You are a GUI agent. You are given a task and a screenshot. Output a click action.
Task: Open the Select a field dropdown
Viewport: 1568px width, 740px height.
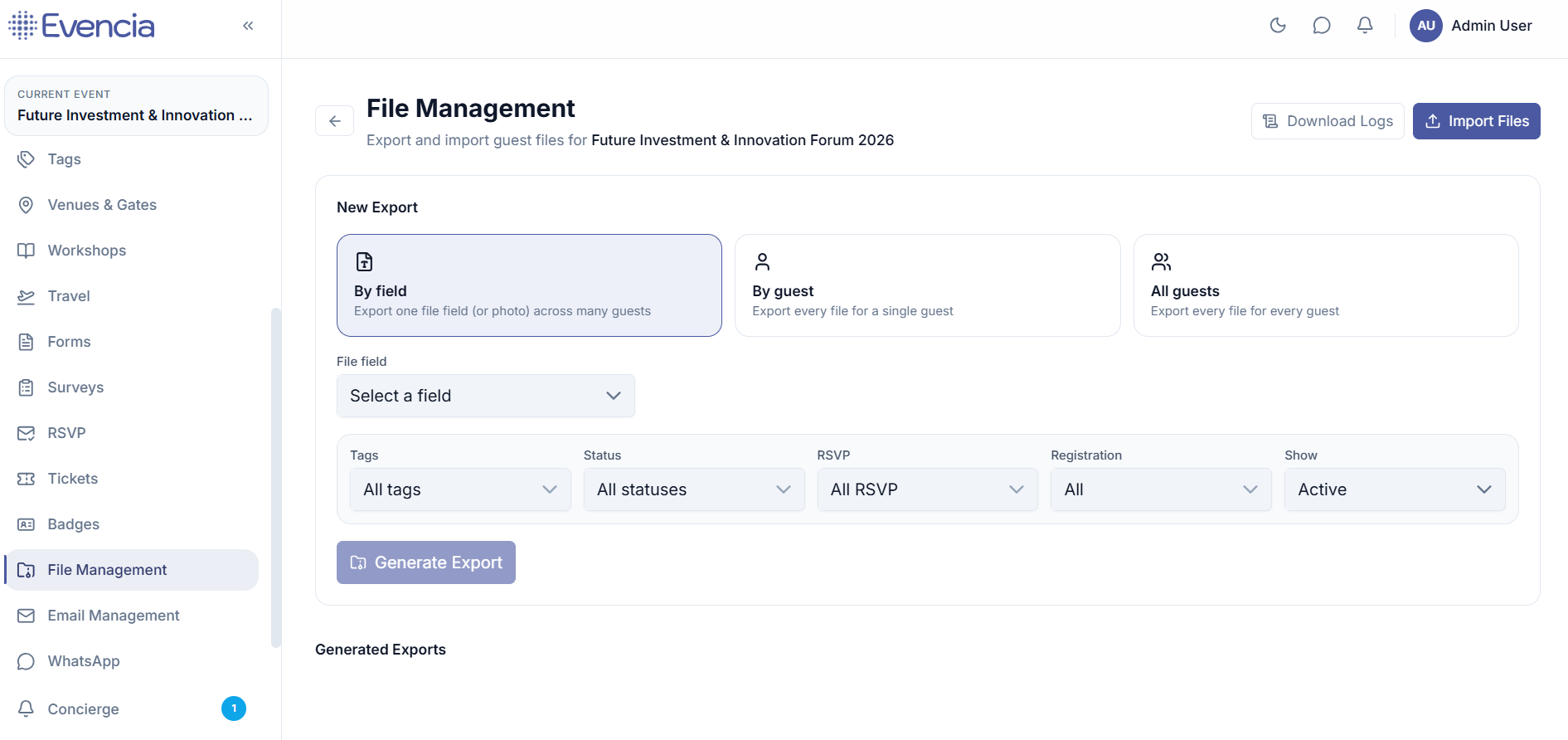click(x=486, y=396)
